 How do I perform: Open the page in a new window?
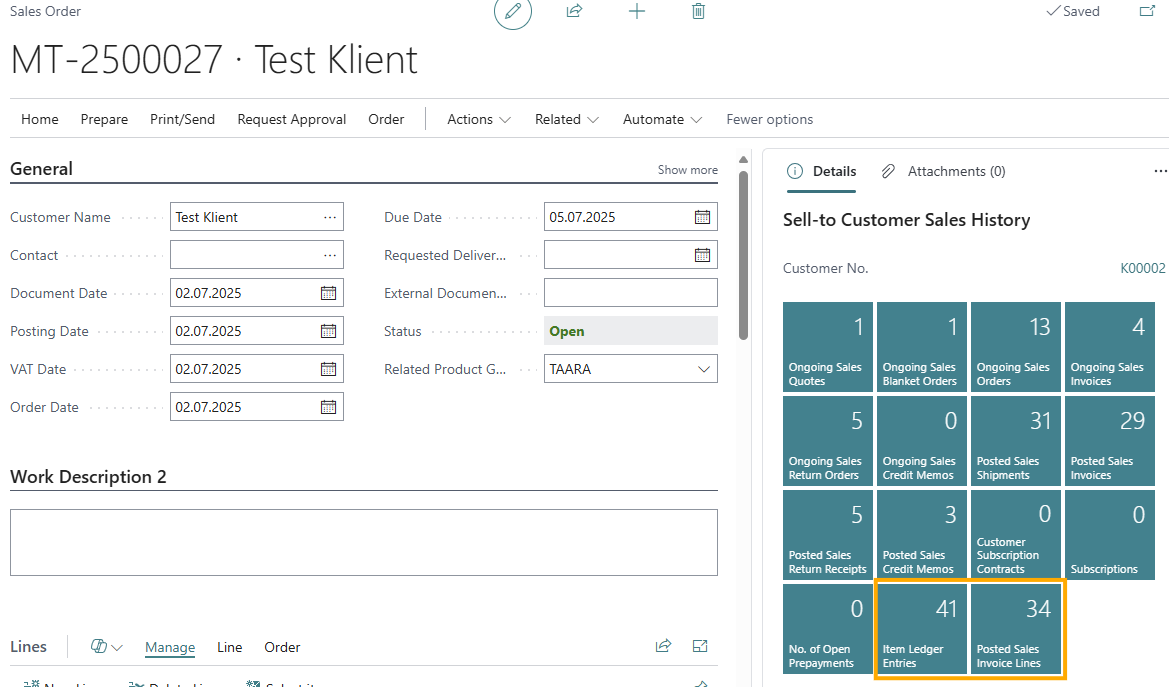[1147, 11]
